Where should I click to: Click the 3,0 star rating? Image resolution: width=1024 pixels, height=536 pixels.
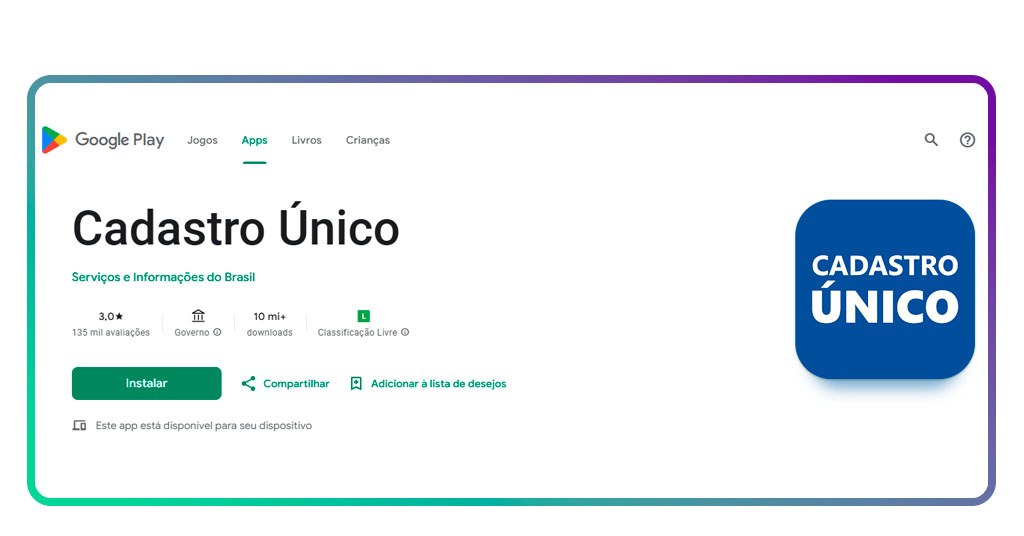(x=111, y=316)
